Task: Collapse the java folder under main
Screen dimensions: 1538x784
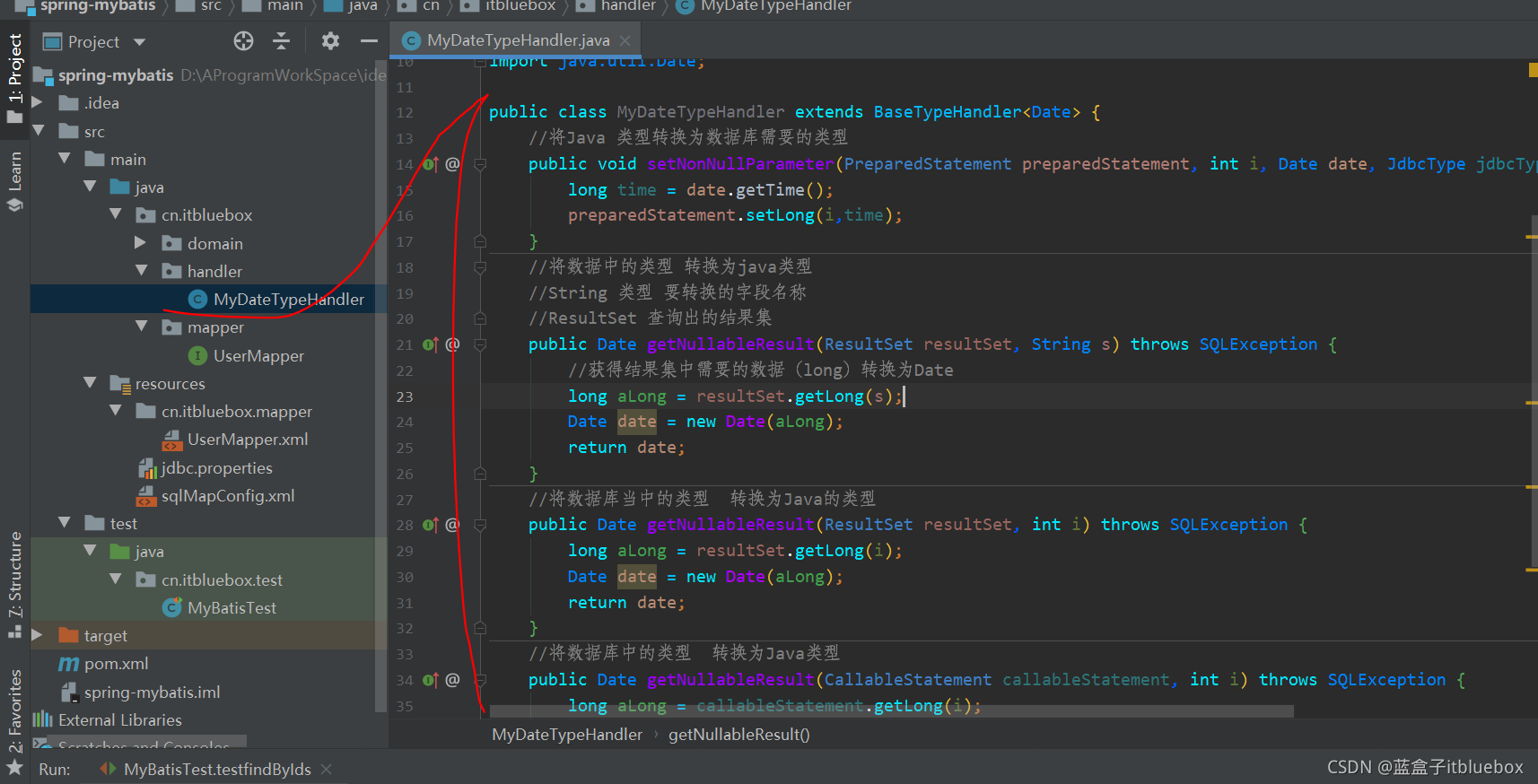Action: pos(90,187)
